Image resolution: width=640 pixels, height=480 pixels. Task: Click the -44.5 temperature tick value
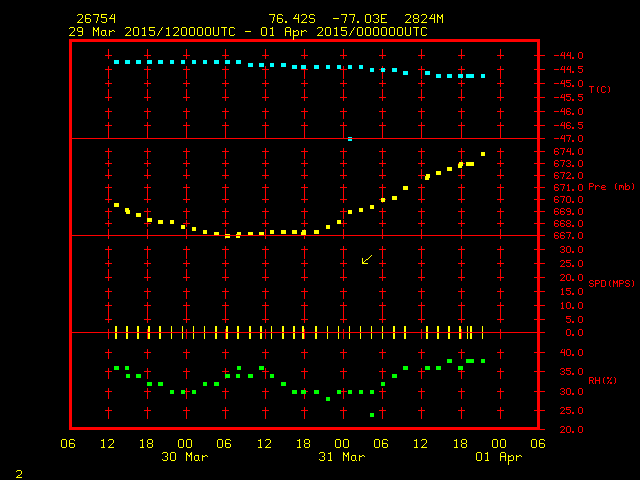[x=568, y=70]
